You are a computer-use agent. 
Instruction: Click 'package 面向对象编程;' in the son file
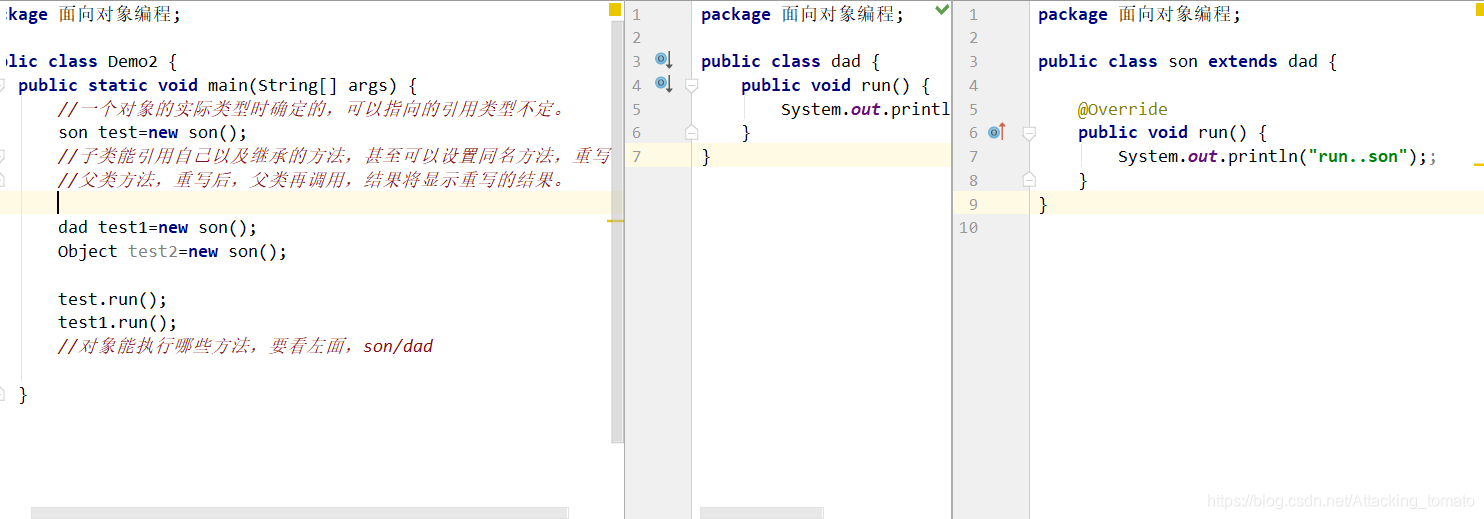point(1140,14)
